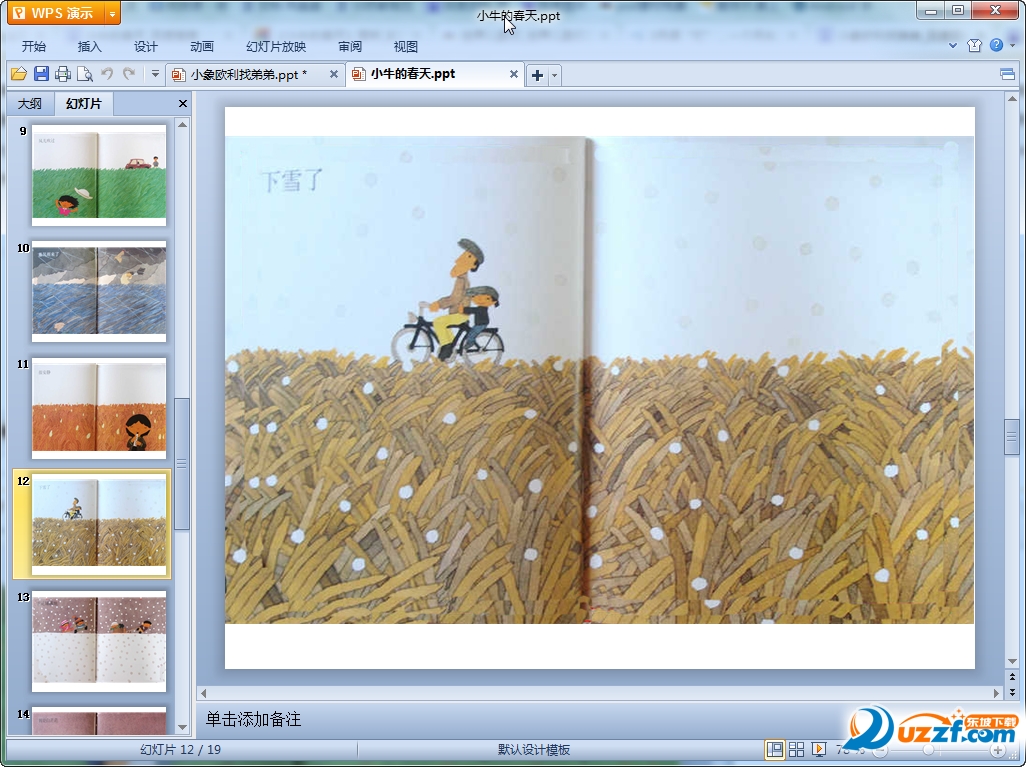Screen dimensions: 1026x767
Task: Start slideshow from status bar icon
Action: coord(819,749)
